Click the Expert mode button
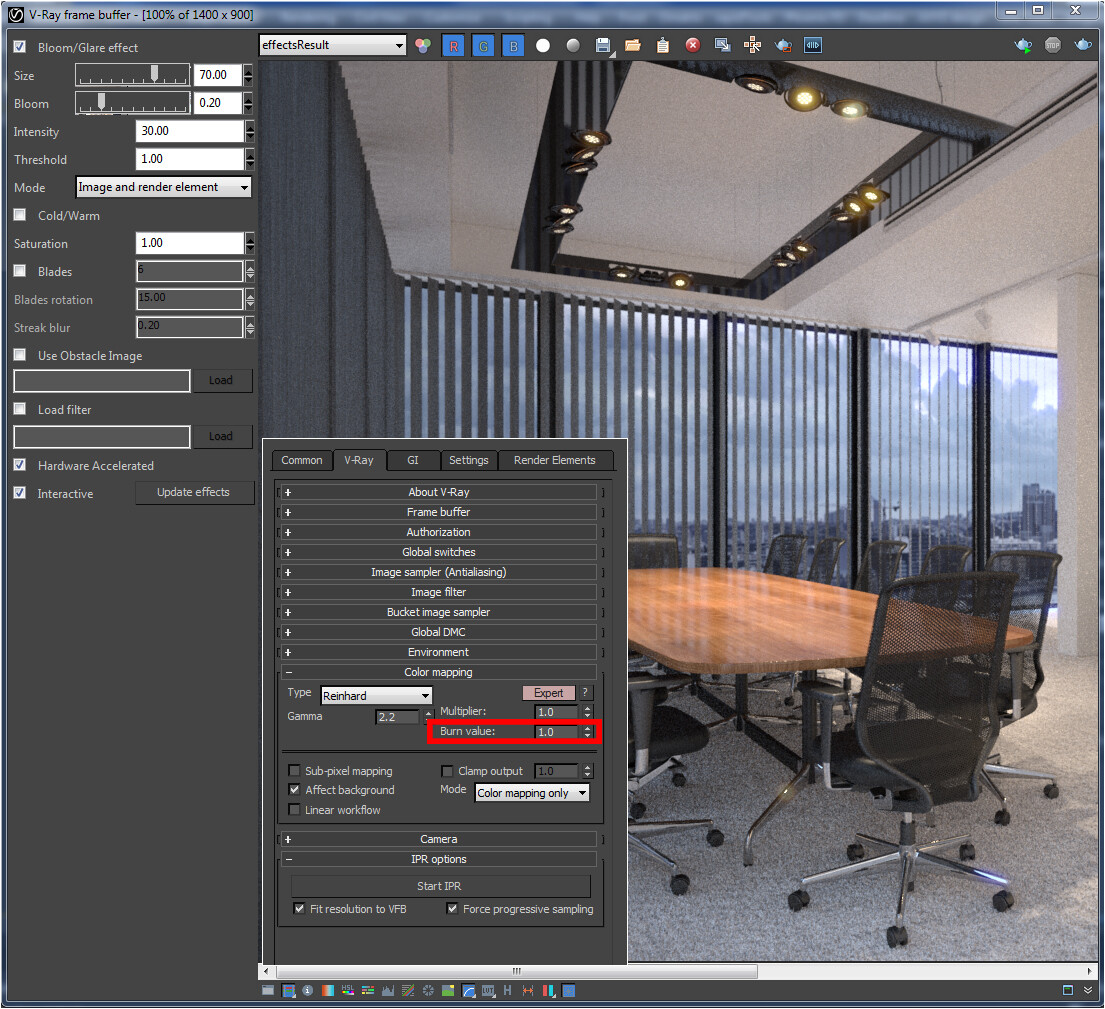The height and width of the screenshot is (1009, 1105). pyautogui.click(x=548, y=693)
